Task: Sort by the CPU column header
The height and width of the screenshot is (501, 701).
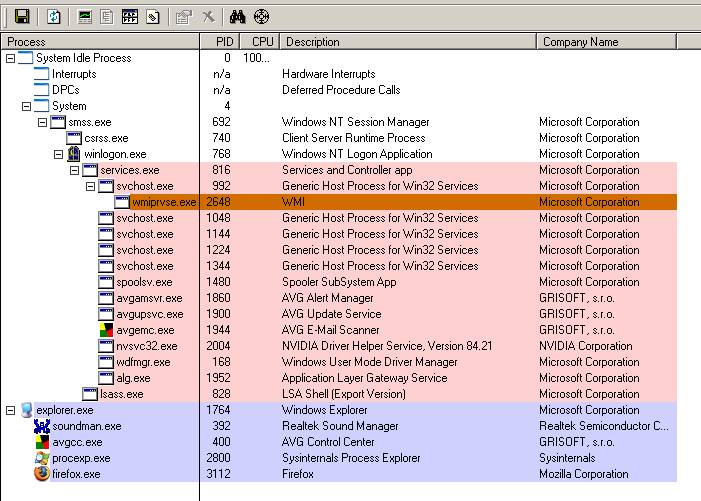Action: click(260, 42)
